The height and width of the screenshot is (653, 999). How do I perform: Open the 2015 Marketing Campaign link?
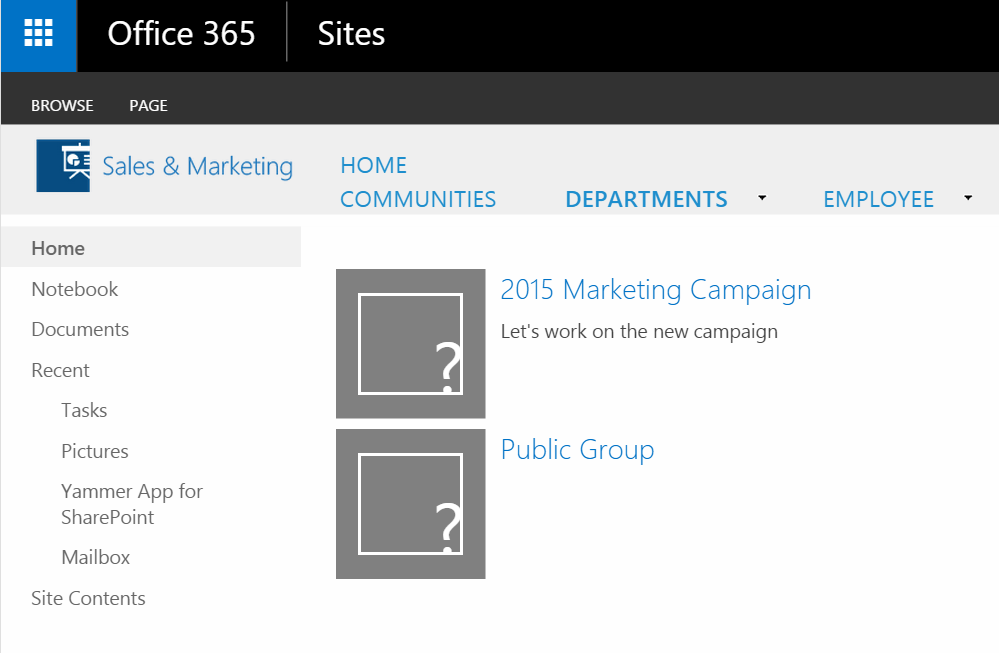click(x=656, y=291)
